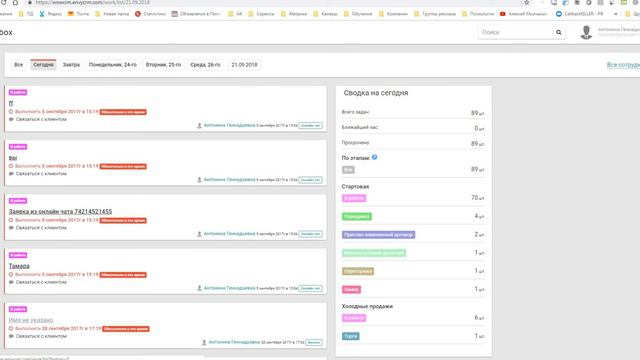Open the Обучение bookmarks folder
Screen dimensions: 640x360
tap(358, 14)
